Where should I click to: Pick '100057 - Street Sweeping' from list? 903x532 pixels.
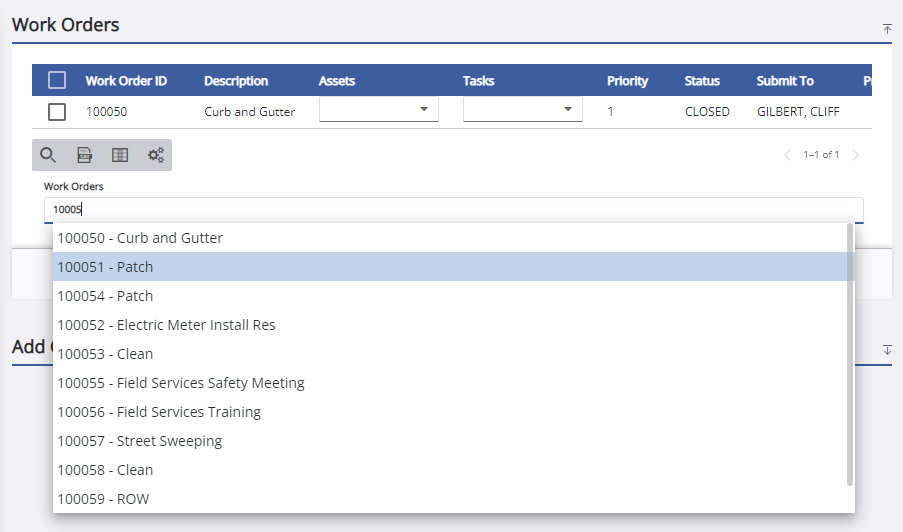click(x=139, y=441)
